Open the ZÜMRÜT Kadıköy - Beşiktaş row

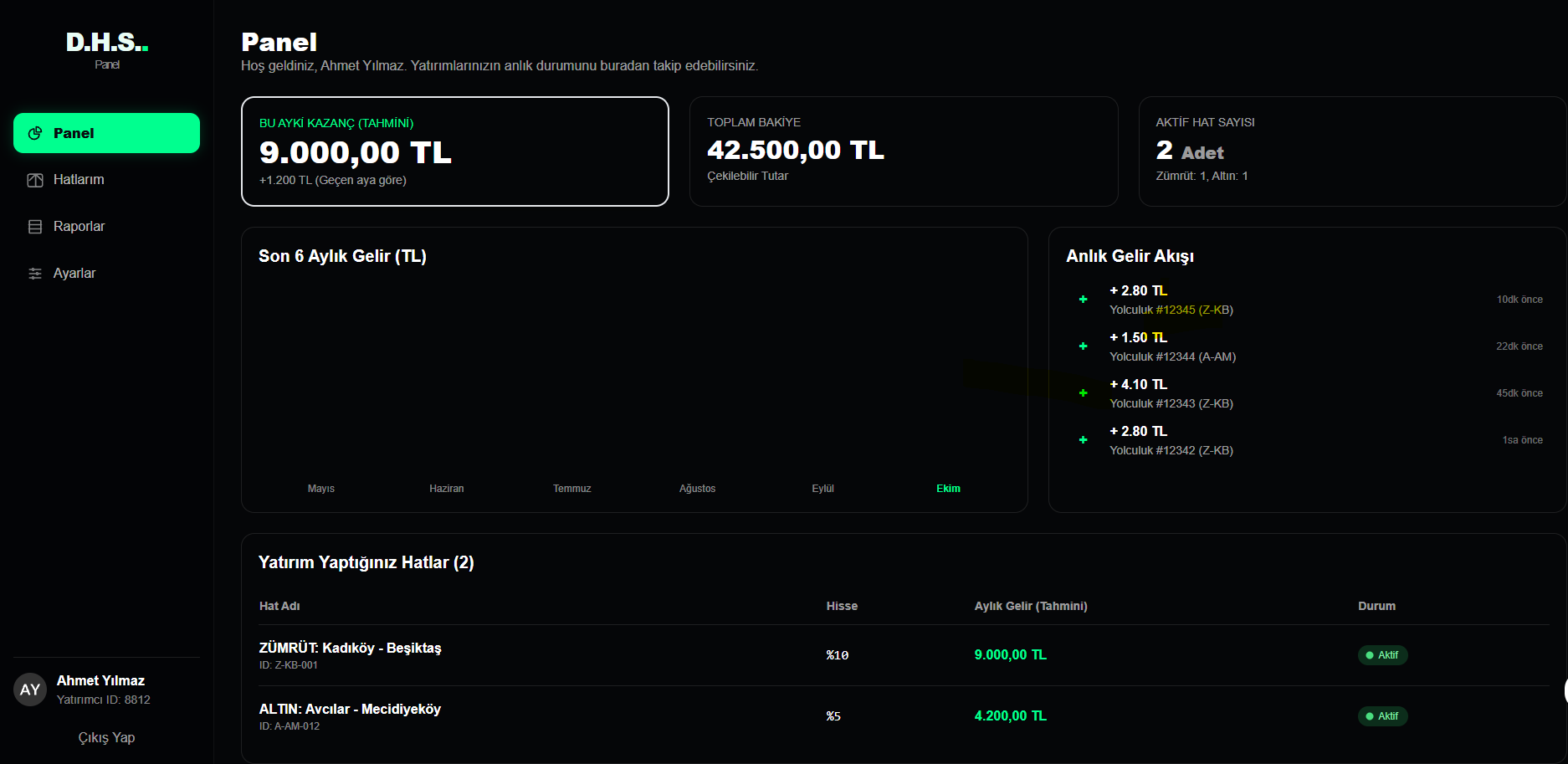pyautogui.click(x=351, y=649)
